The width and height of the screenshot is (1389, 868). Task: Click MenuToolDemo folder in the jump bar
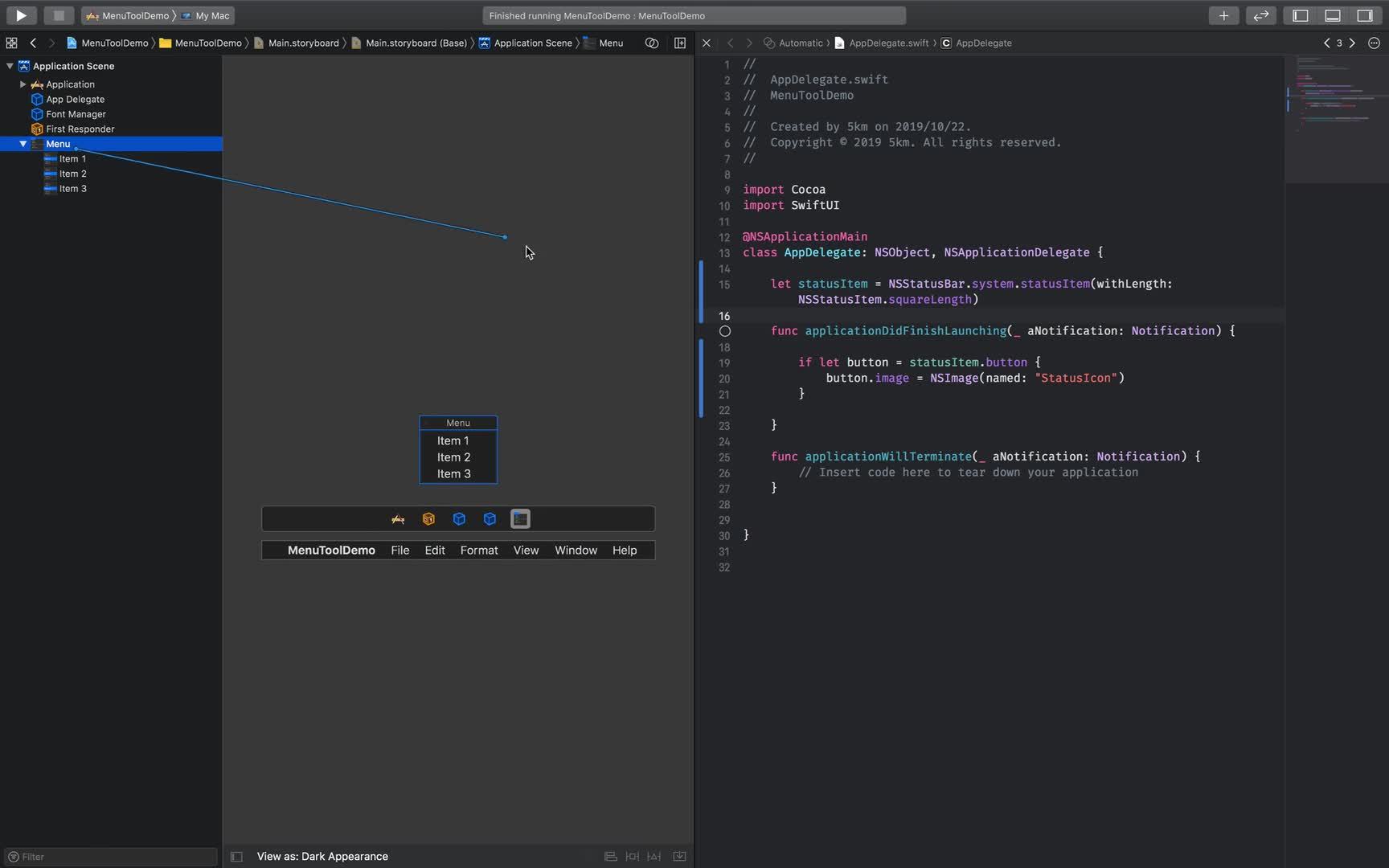coord(201,43)
